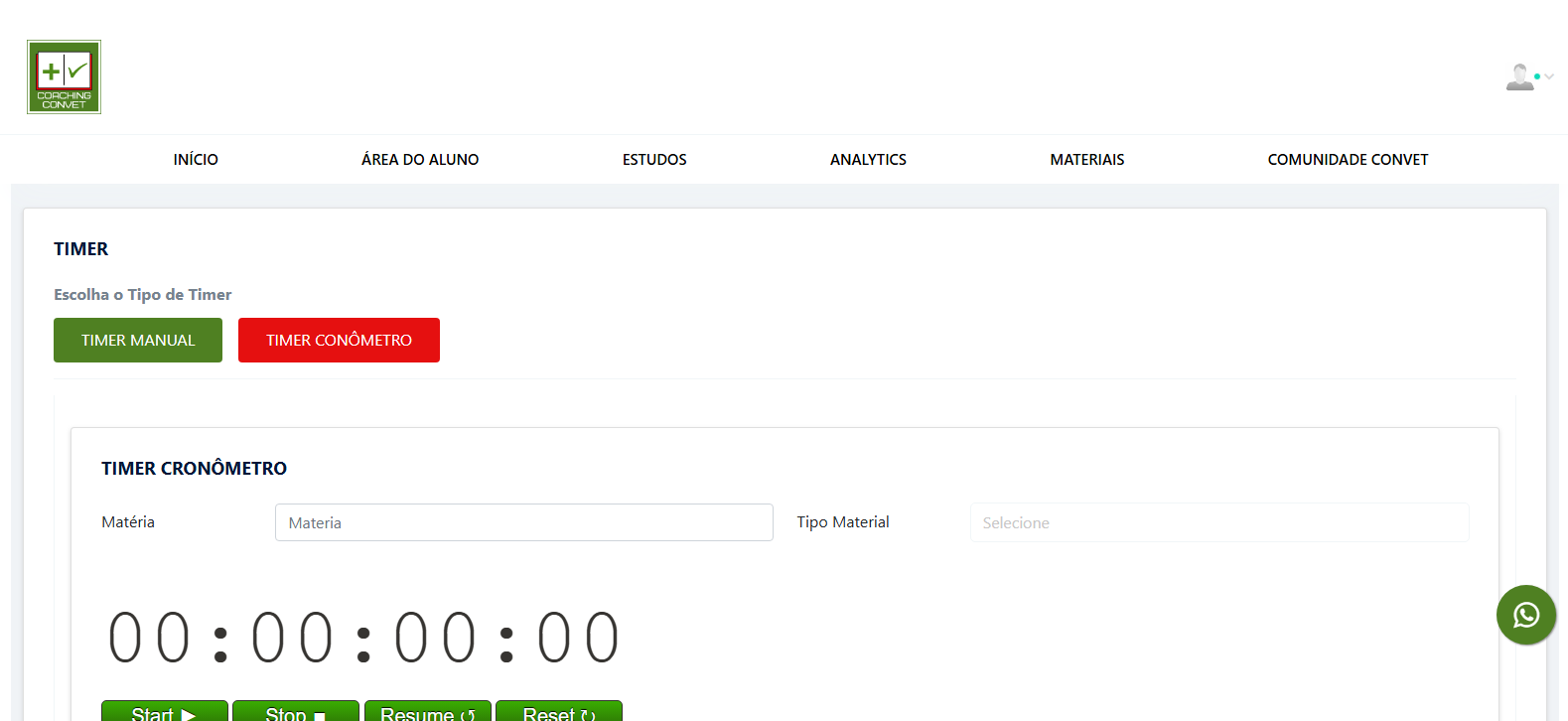Viewport: 1568px width, 721px height.
Task: Open the Tipo Material select dropdown
Action: point(1218,522)
